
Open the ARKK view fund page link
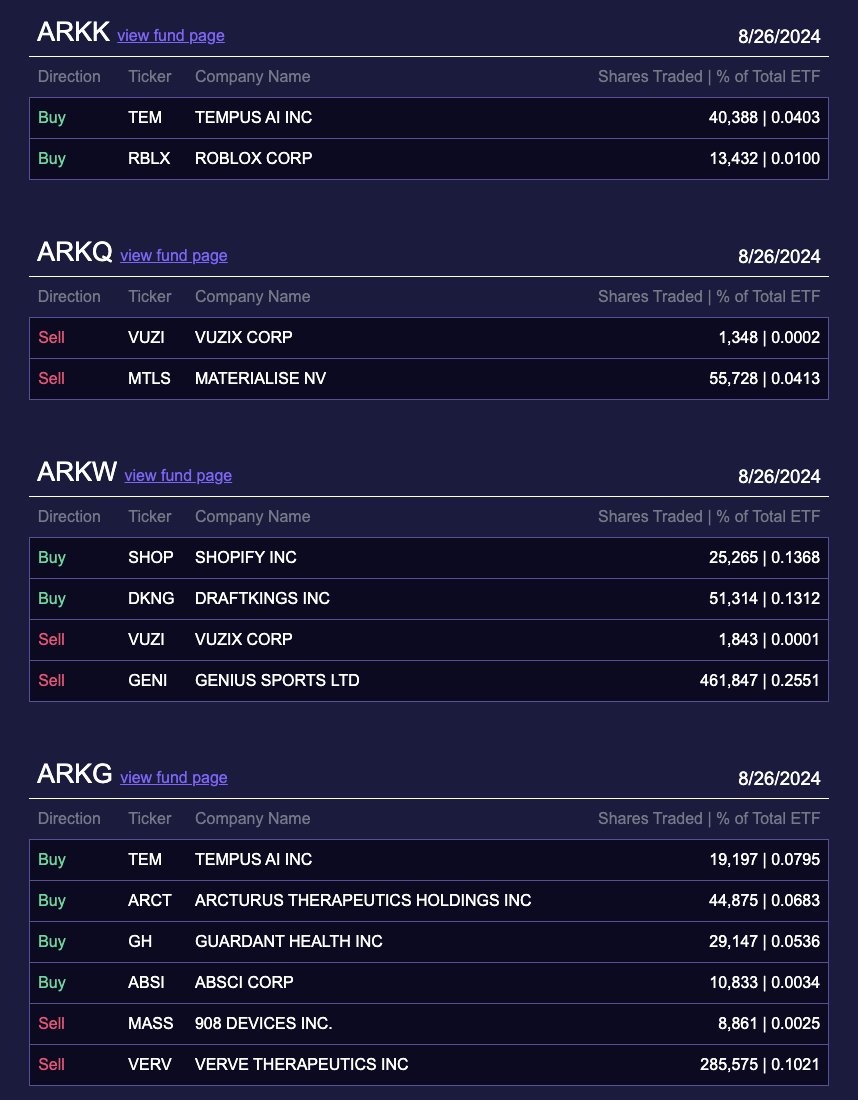170,36
